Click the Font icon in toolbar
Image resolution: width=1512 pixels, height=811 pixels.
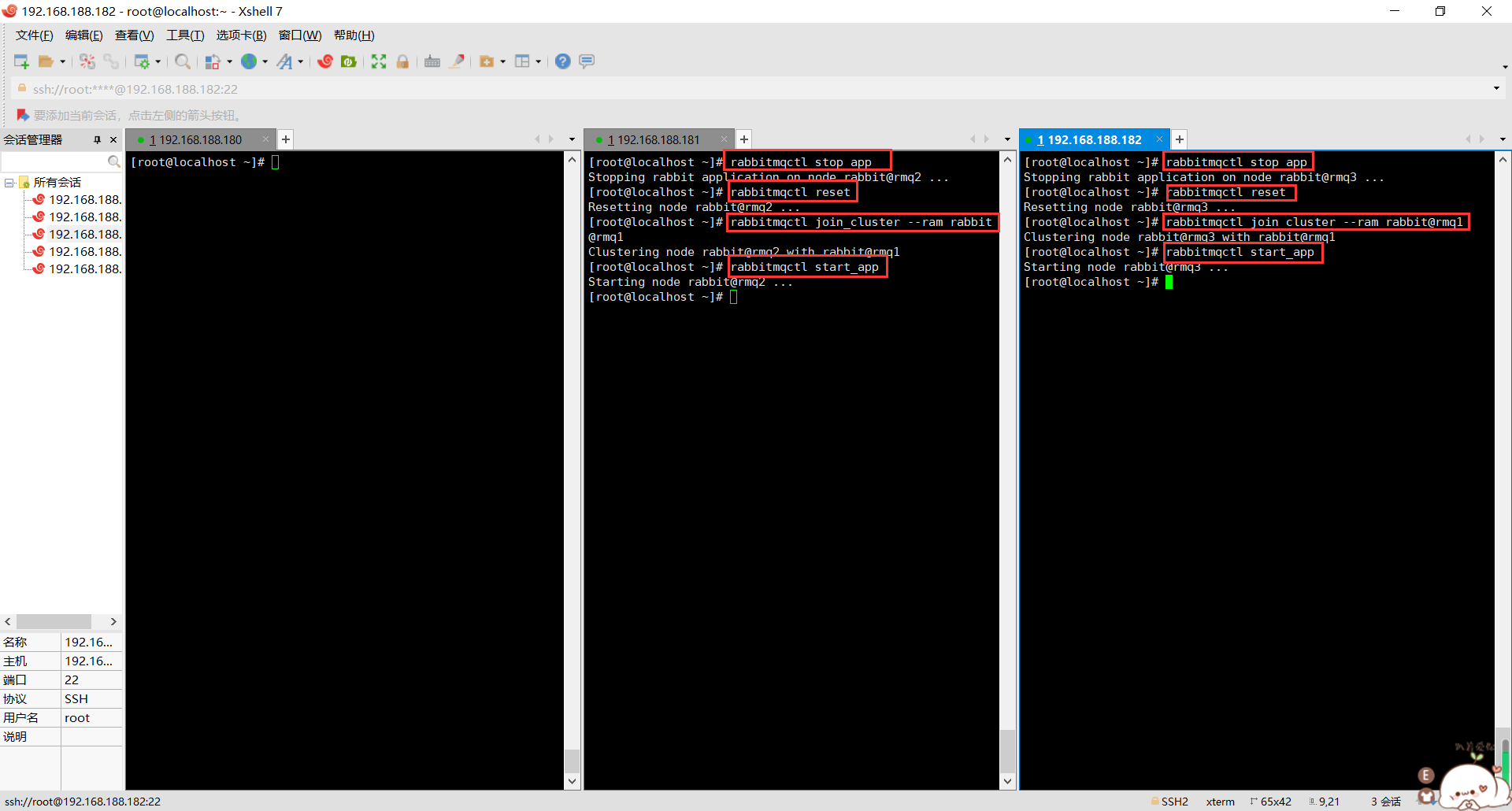285,61
